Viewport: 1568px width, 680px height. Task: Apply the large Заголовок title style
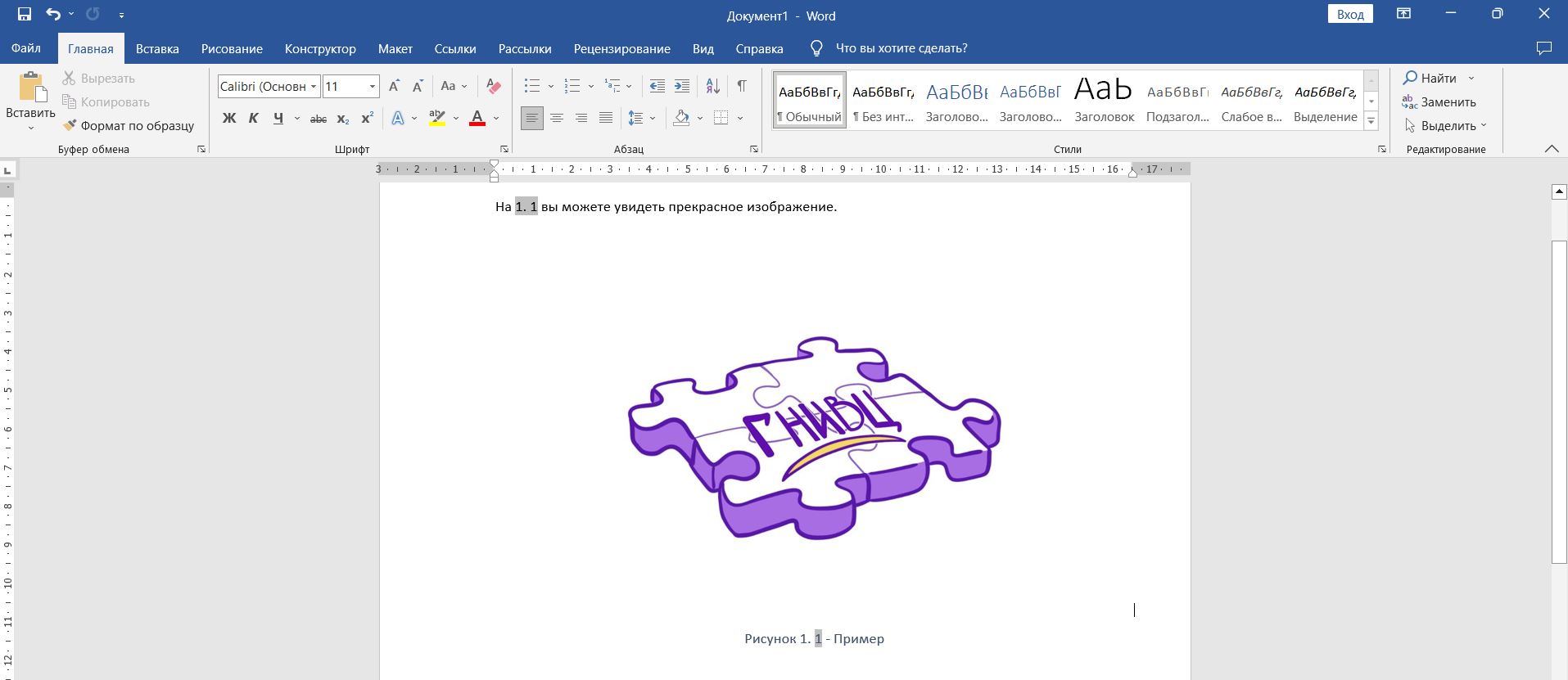[x=1104, y=100]
